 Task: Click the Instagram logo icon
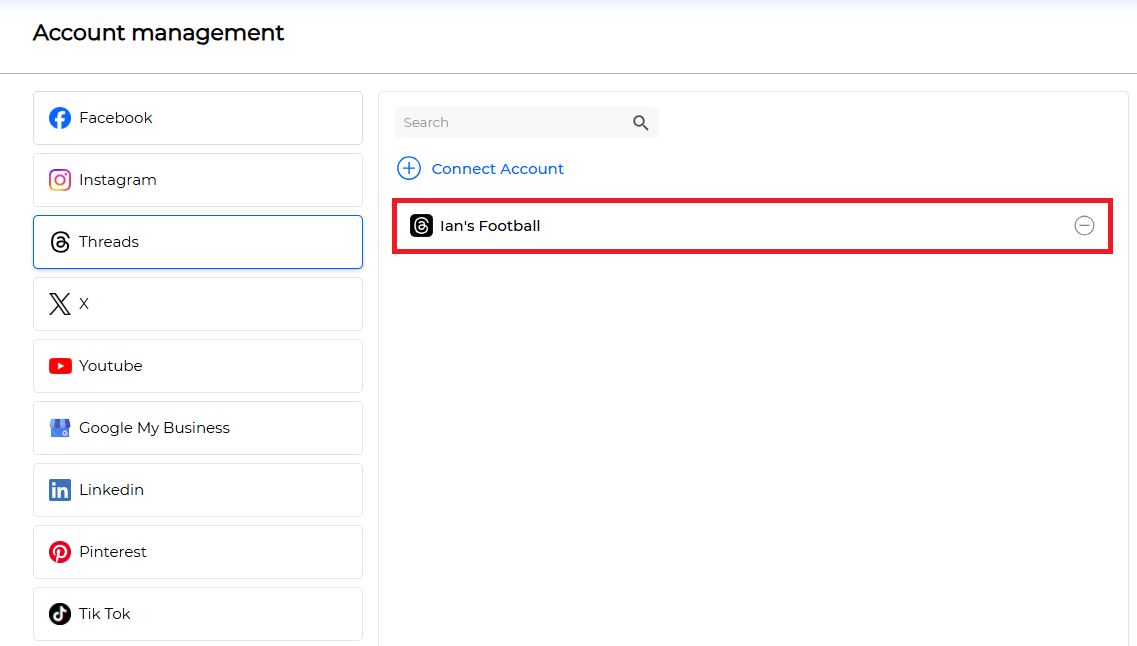[x=59, y=180]
